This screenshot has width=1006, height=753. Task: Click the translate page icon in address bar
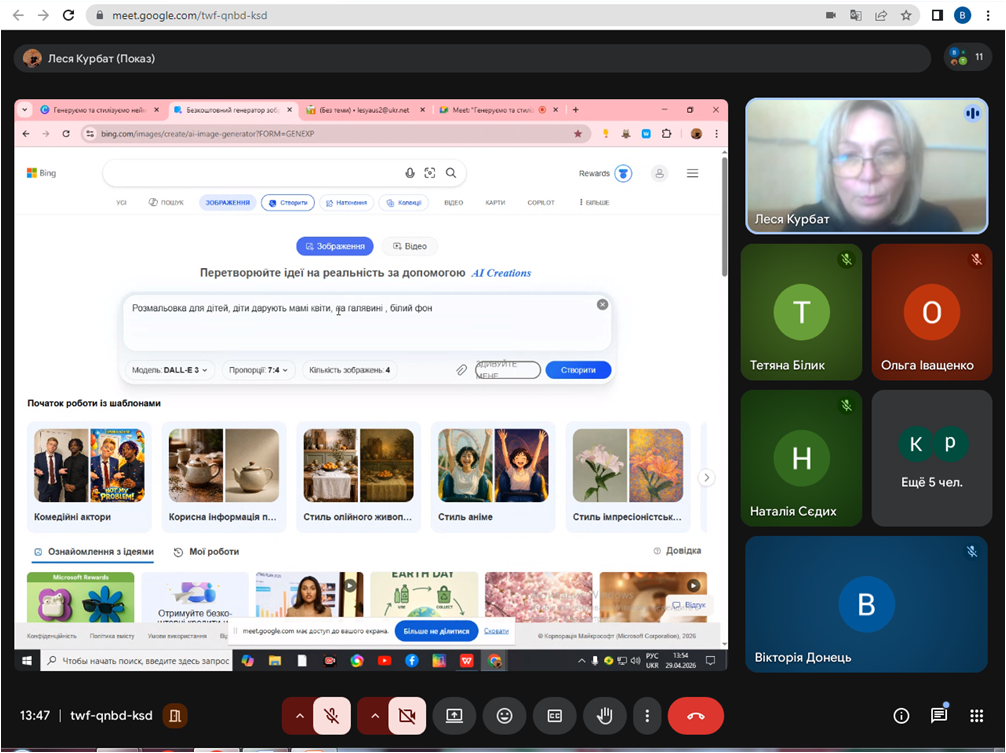[x=856, y=16]
